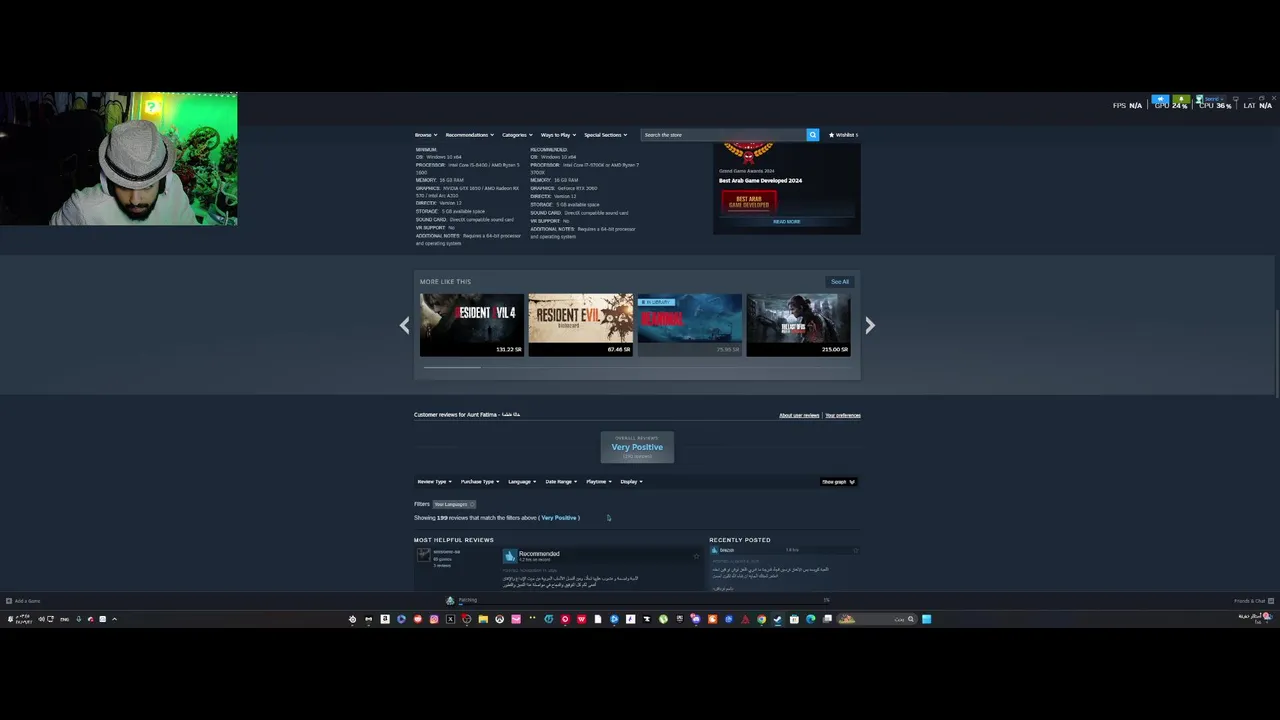Open Instagram icon in the taskbar

point(434,619)
